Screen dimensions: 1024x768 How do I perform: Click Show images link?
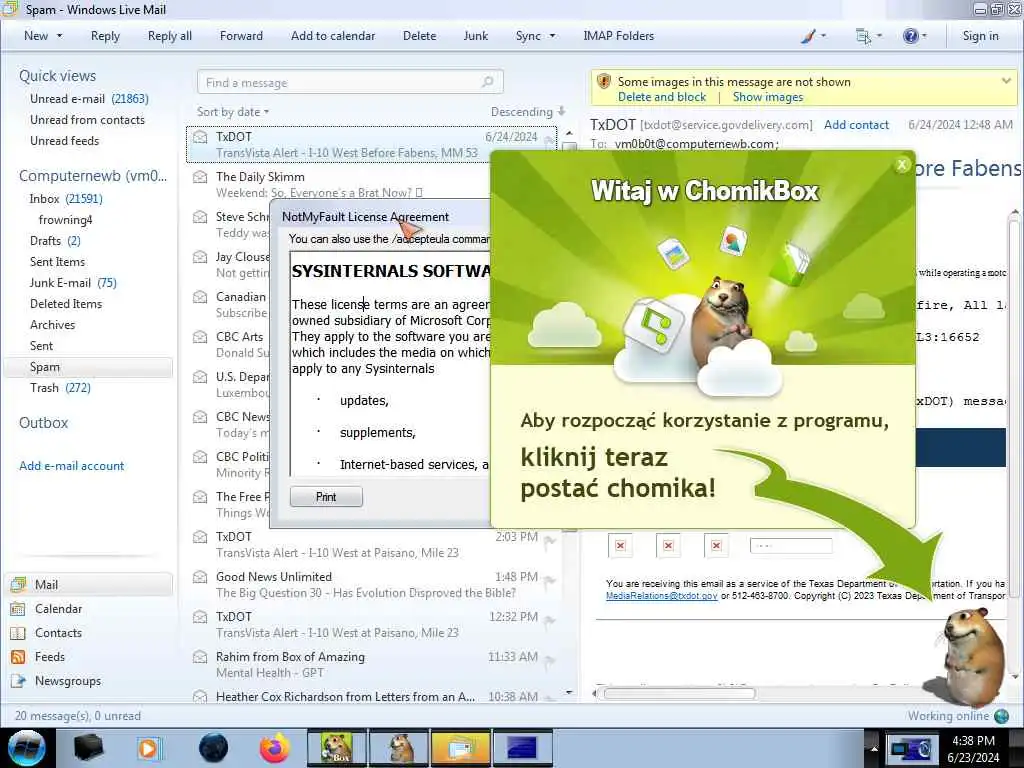pyautogui.click(x=767, y=97)
